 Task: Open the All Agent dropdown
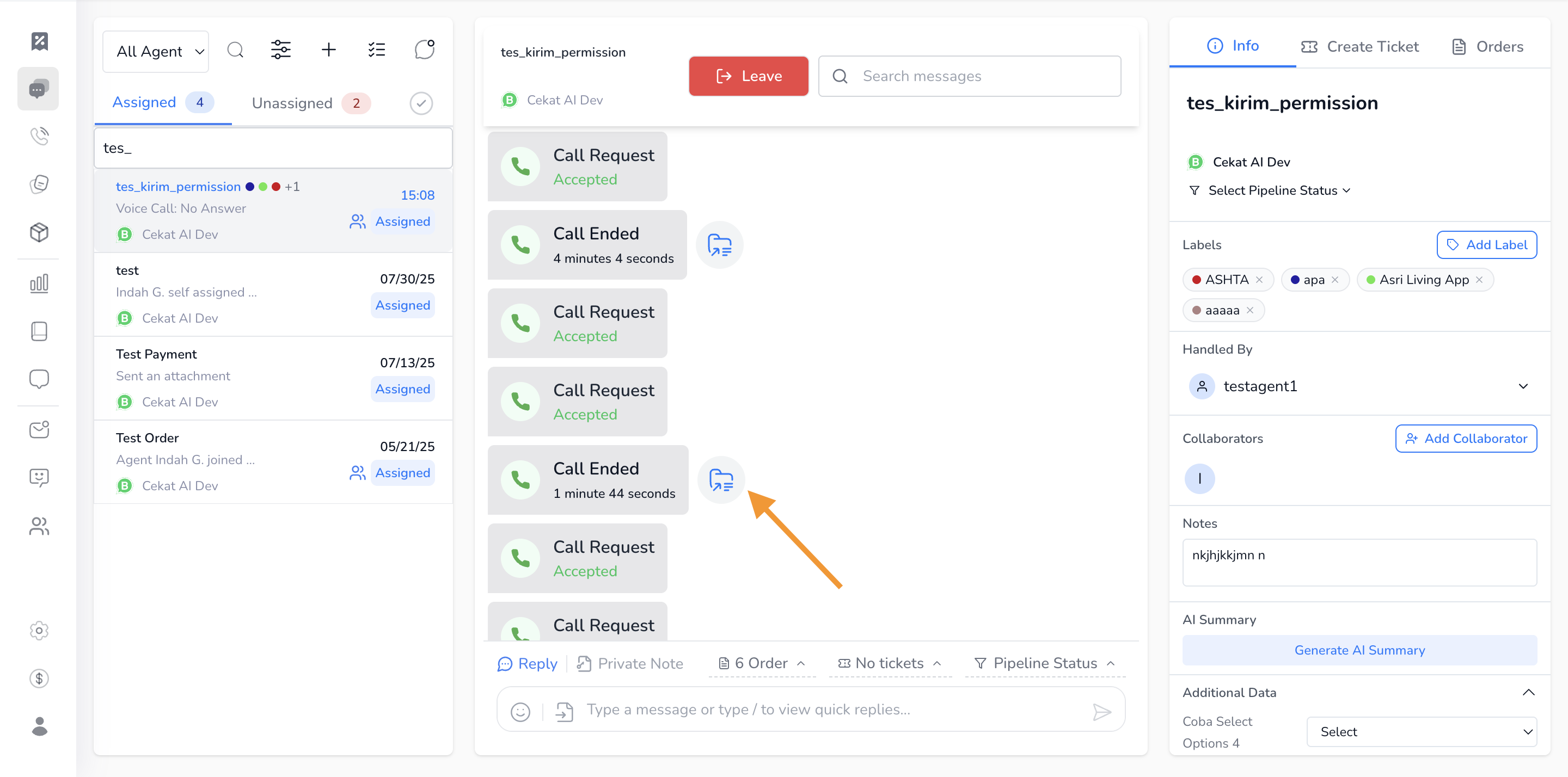tap(156, 52)
